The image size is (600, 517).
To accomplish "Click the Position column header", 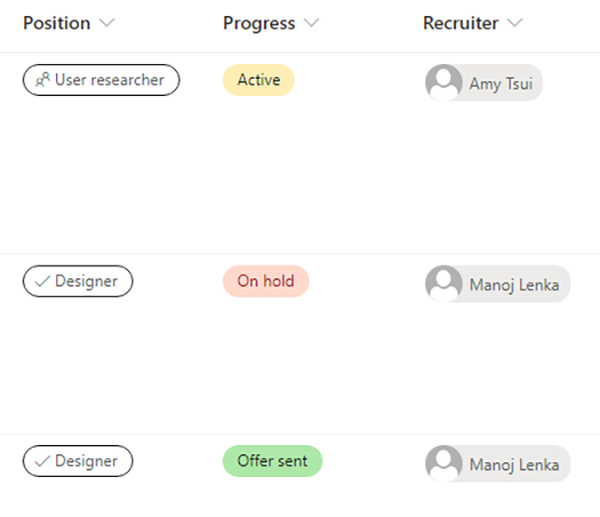I will (x=57, y=23).
